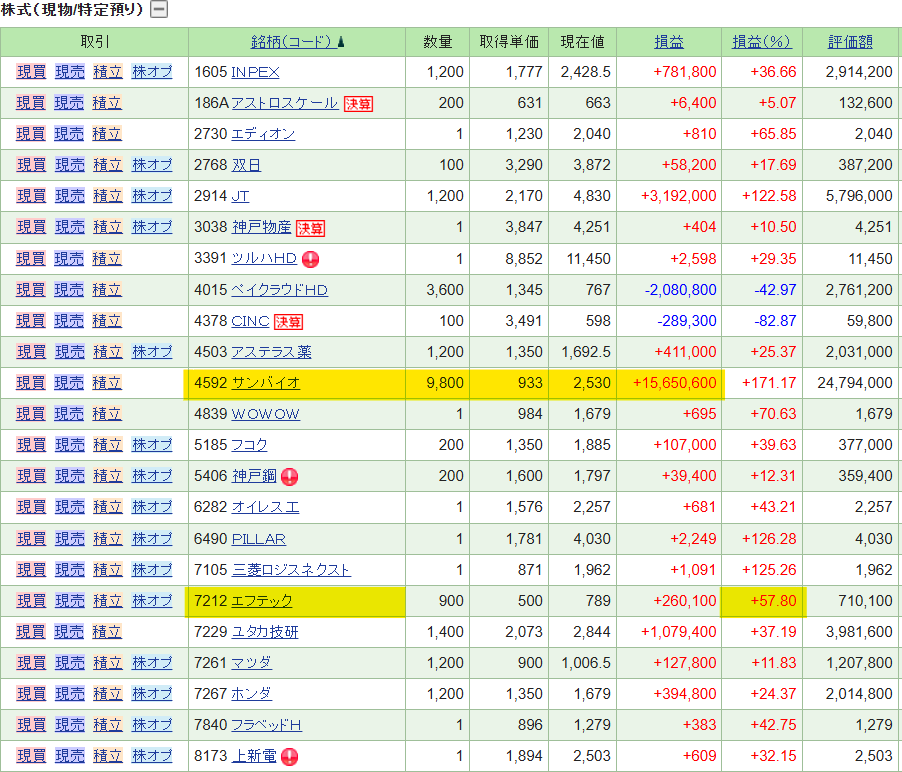Open the オイレス工 stock link
Image resolution: width=902 pixels, height=772 pixels.
coord(265,507)
